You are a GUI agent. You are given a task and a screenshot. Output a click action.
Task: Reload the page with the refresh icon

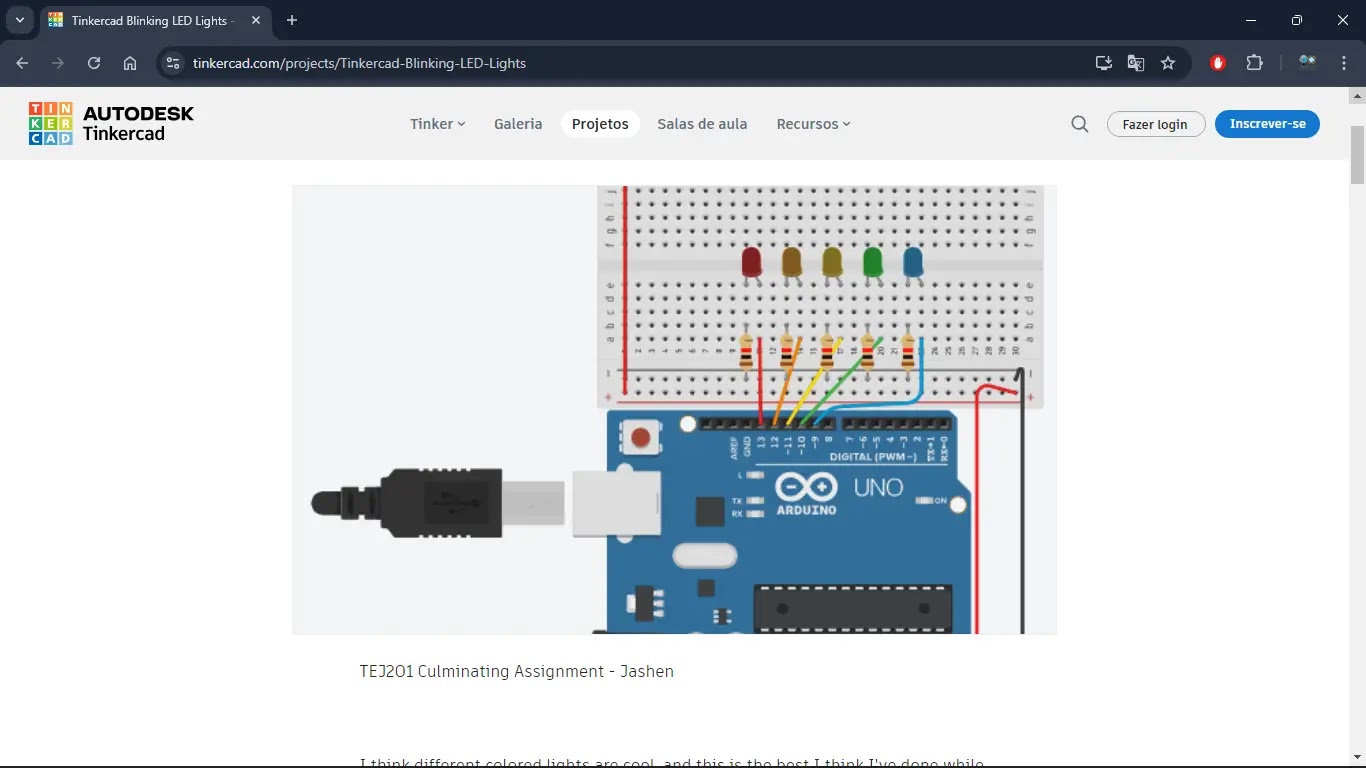click(x=94, y=63)
